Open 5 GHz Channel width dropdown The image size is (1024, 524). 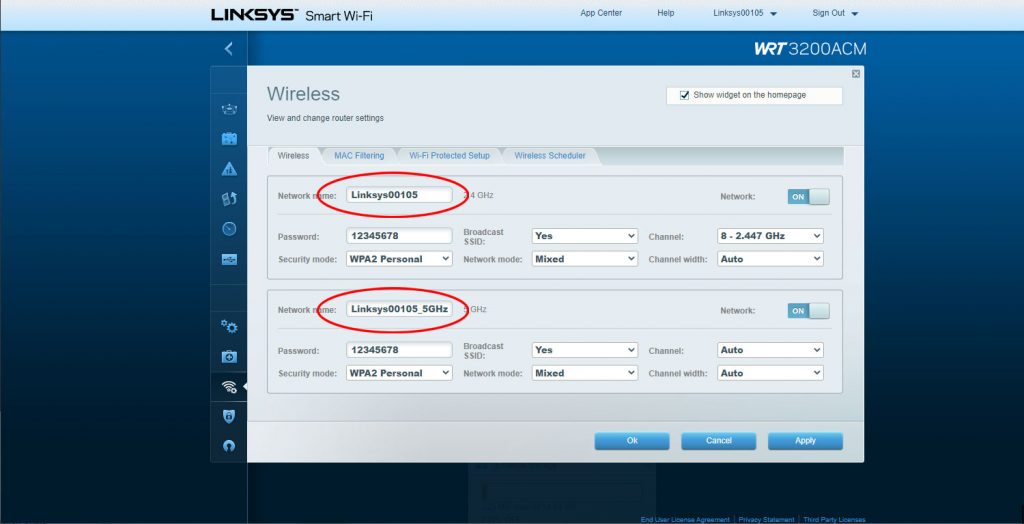point(770,373)
